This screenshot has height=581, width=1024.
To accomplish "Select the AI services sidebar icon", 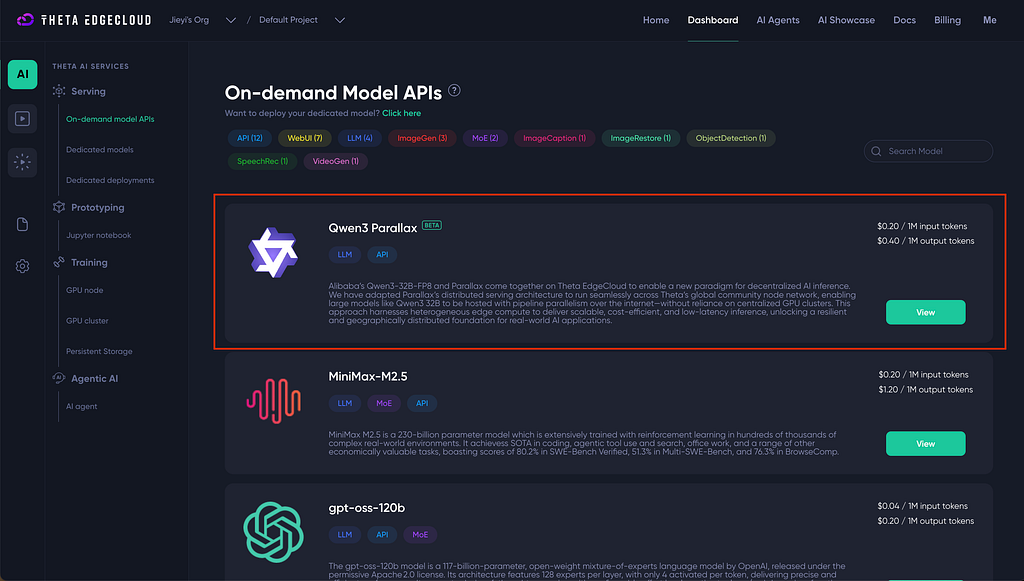I will tap(22, 74).
